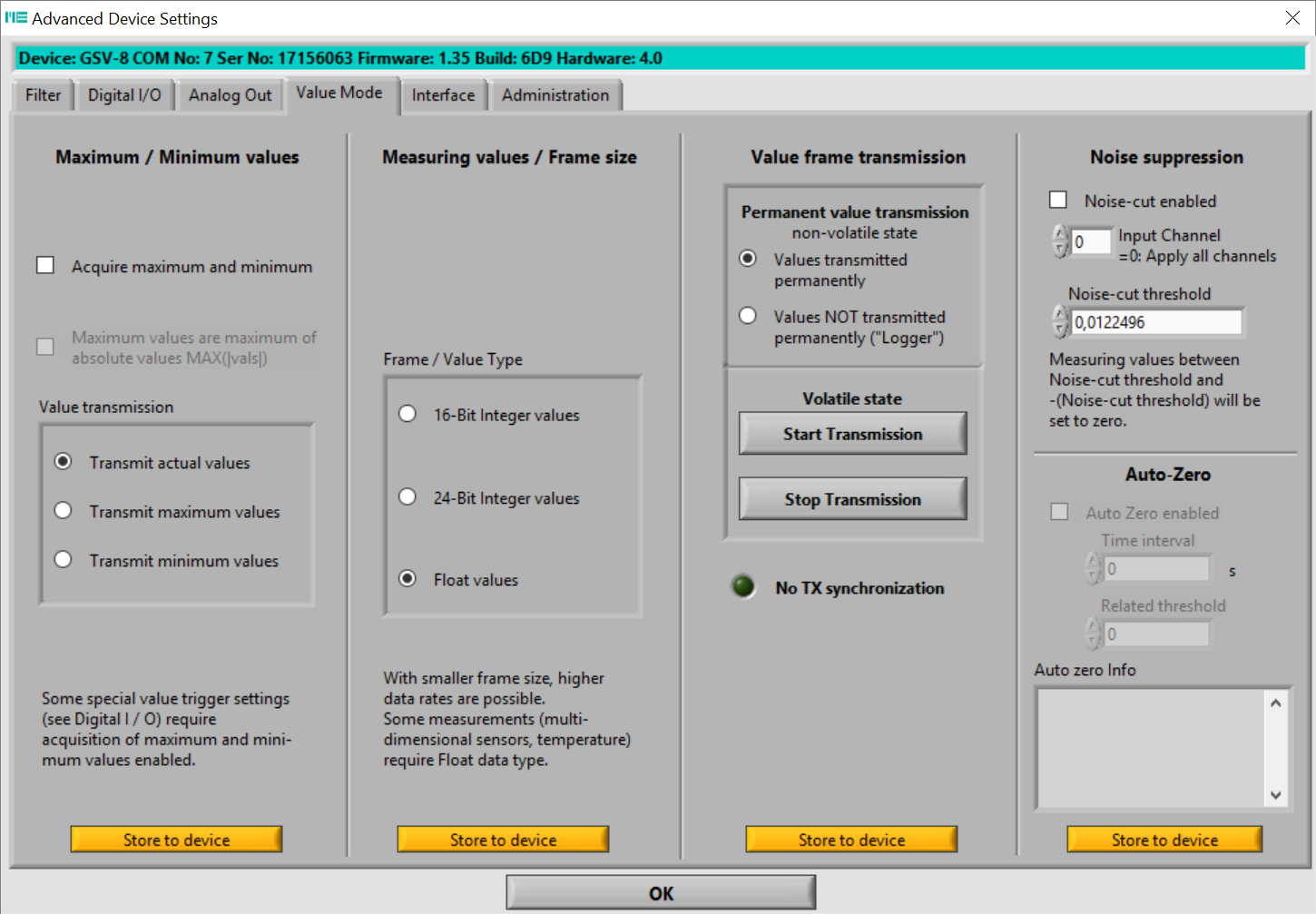
Task: Enable the Noise-cut enabled checkbox
Action: click(x=1058, y=200)
